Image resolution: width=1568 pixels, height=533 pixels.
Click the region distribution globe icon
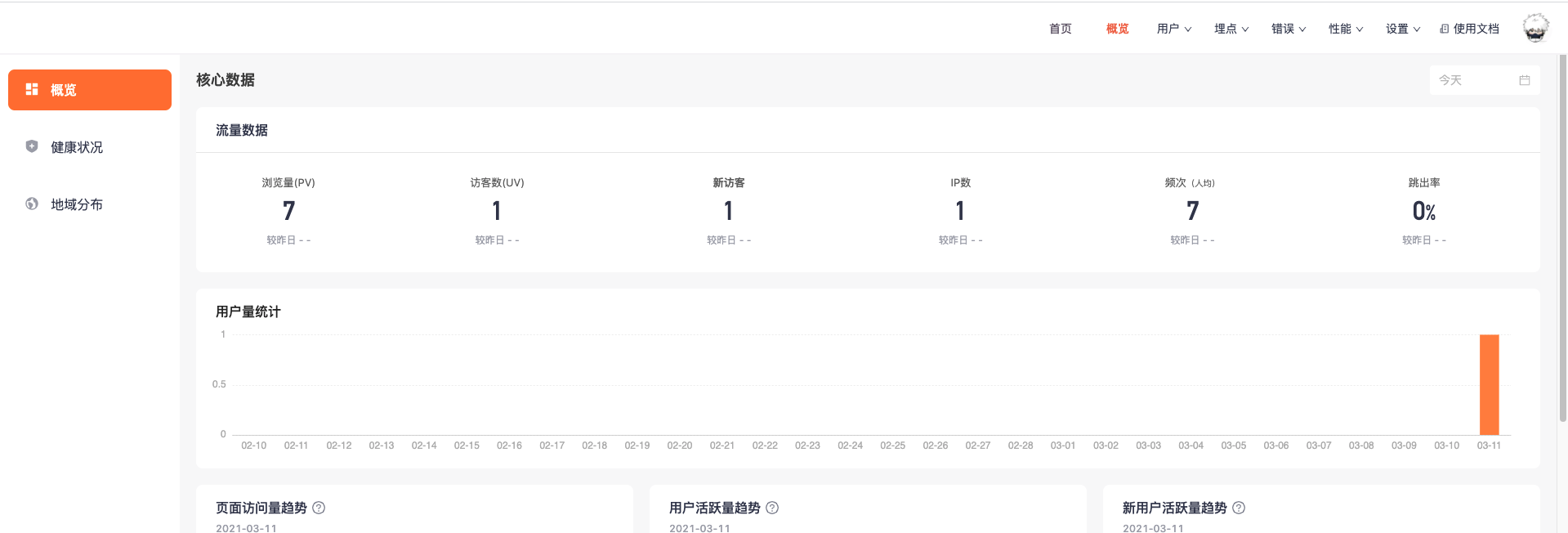pos(32,204)
